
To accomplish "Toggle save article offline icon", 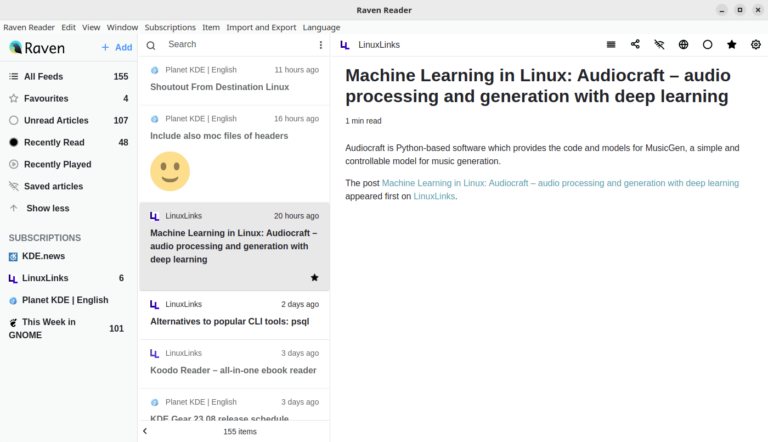I will [x=659, y=45].
